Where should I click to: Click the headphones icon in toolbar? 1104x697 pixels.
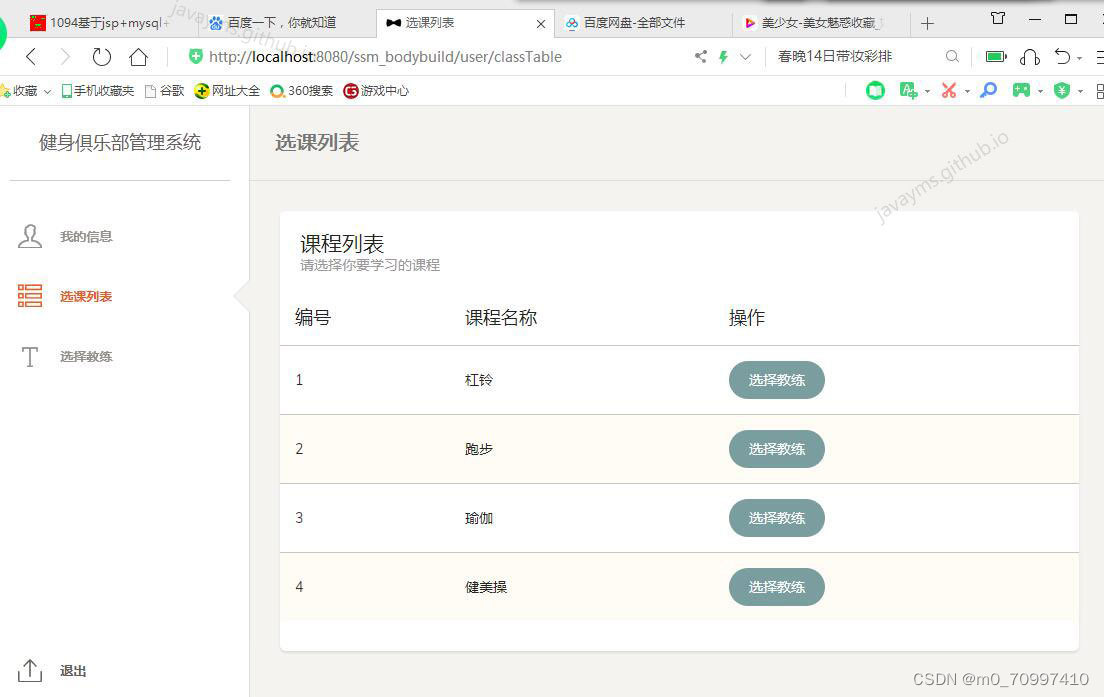[x=1030, y=57]
